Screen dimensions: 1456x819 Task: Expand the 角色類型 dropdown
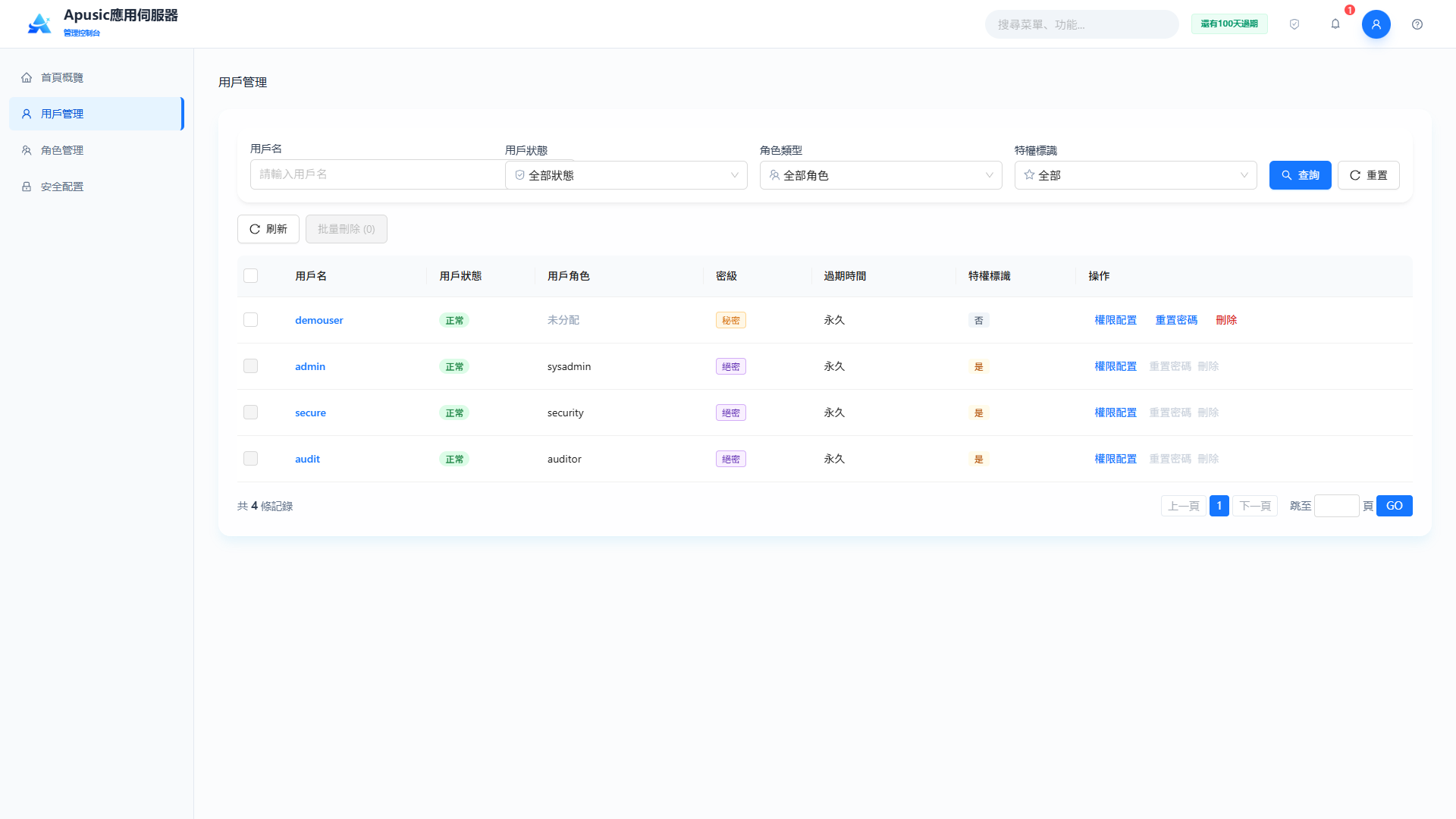[x=881, y=175]
